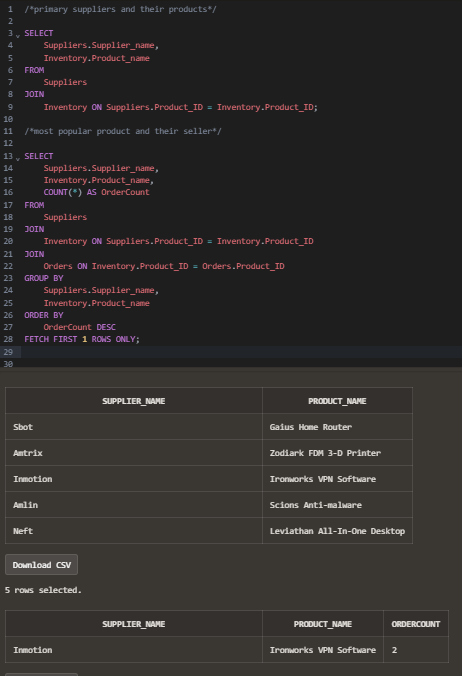This screenshot has width=462, height=676.
Task: Select the Amtrix supplier cell
Action: point(134,453)
